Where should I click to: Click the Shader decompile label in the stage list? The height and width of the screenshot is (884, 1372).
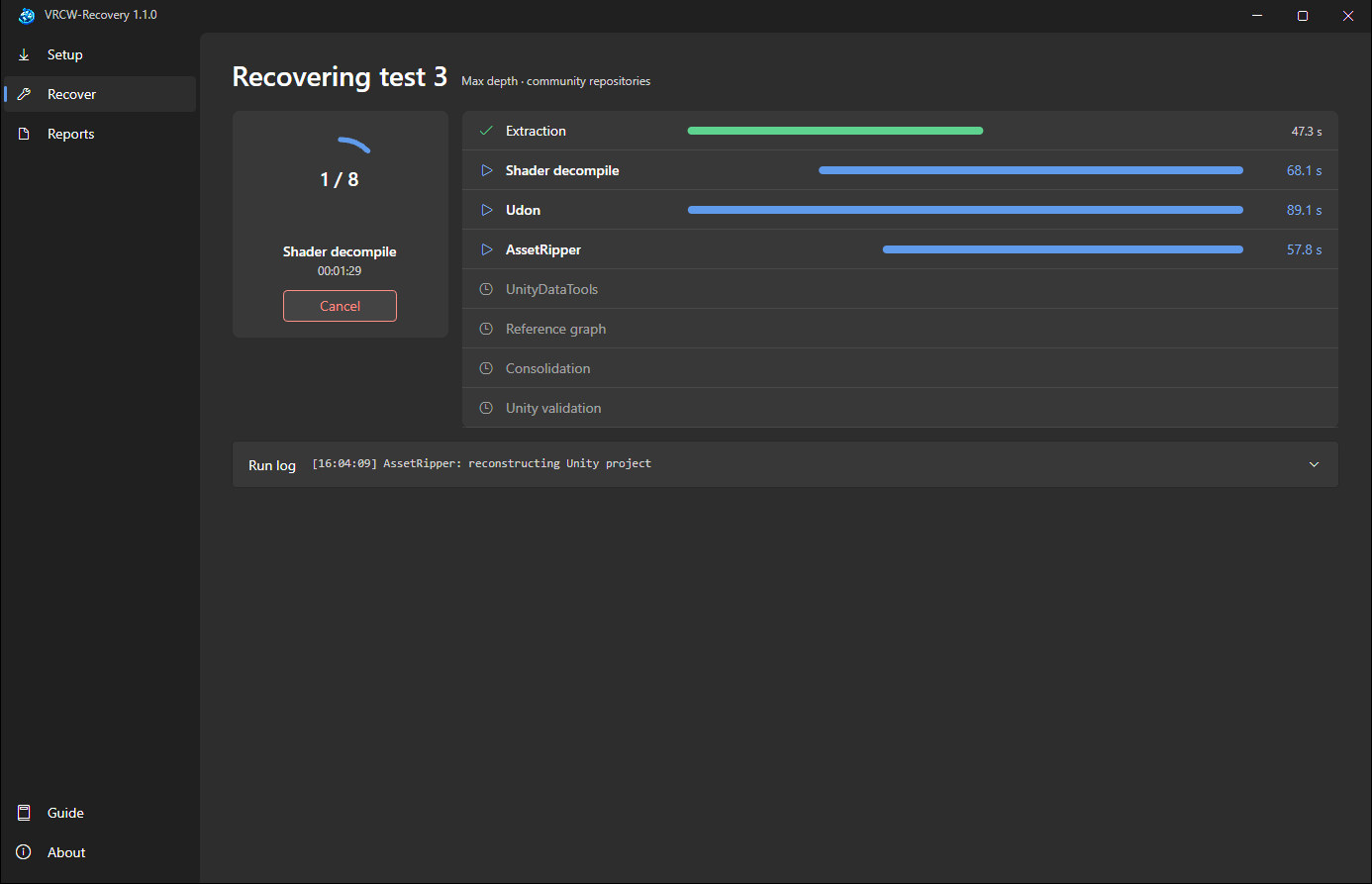click(562, 170)
